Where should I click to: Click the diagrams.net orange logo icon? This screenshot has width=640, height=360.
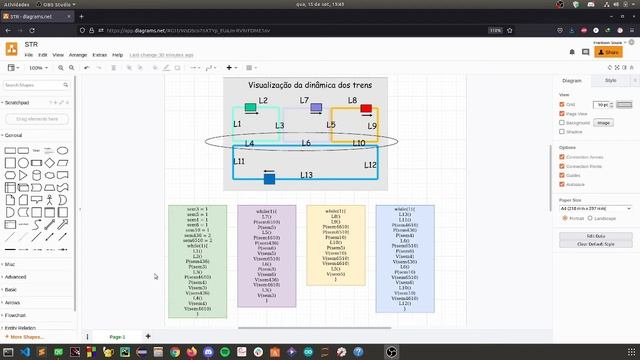11,49
